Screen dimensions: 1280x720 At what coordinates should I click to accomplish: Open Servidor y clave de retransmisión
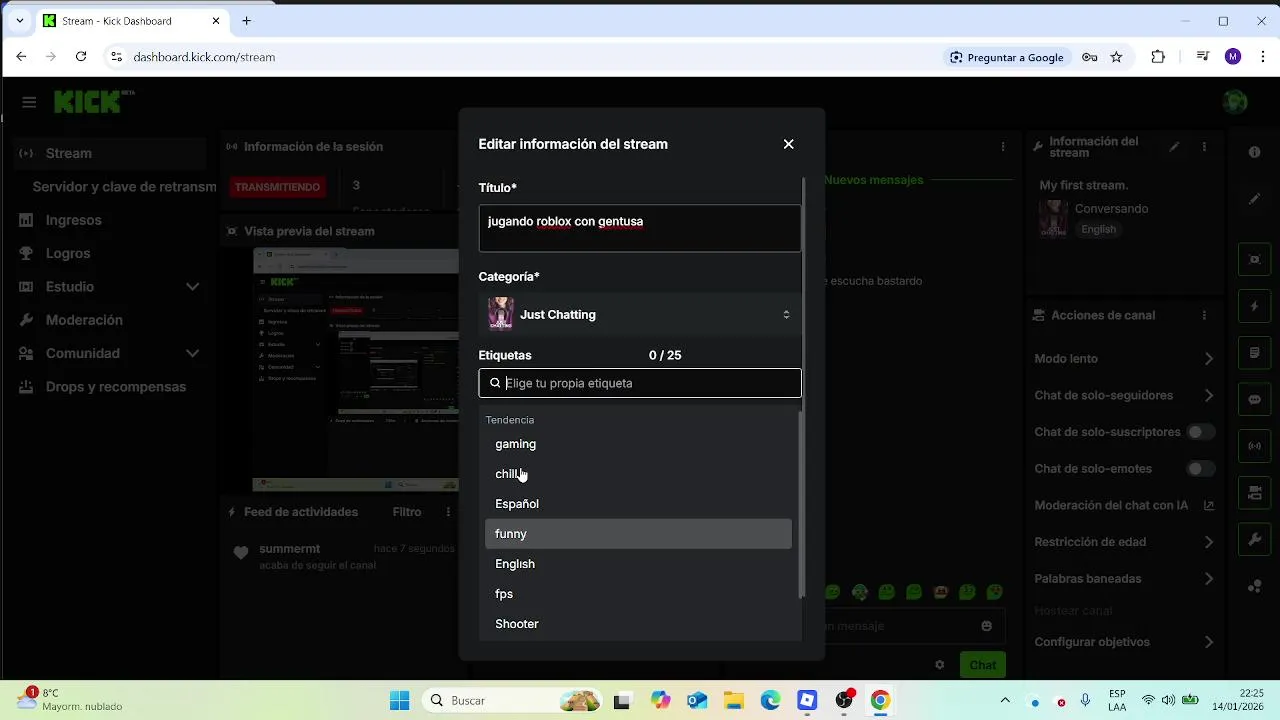[124, 187]
